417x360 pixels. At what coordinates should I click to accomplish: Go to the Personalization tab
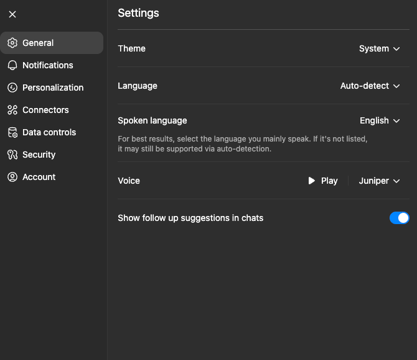(52, 87)
